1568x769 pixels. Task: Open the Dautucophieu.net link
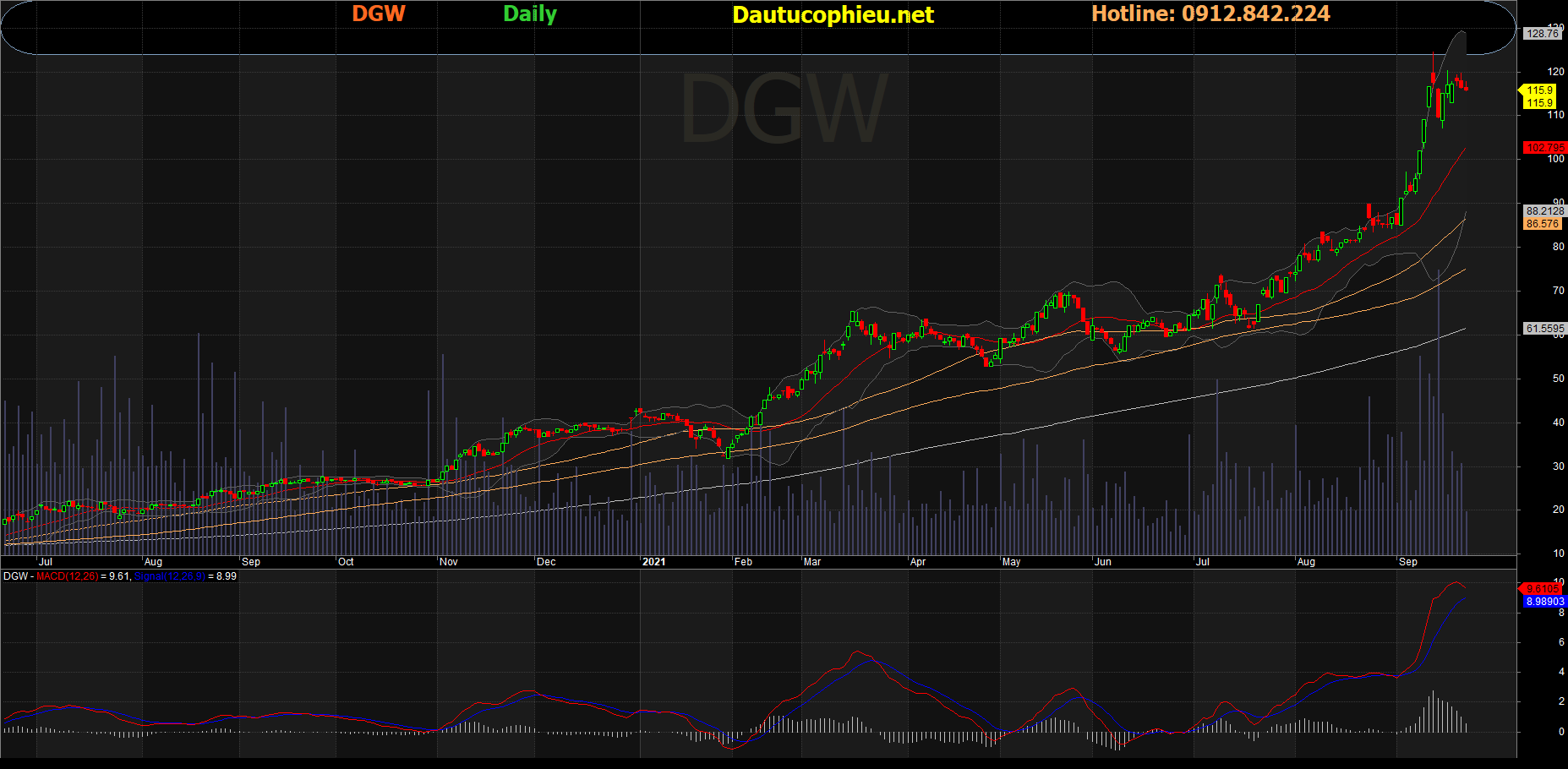point(833,14)
